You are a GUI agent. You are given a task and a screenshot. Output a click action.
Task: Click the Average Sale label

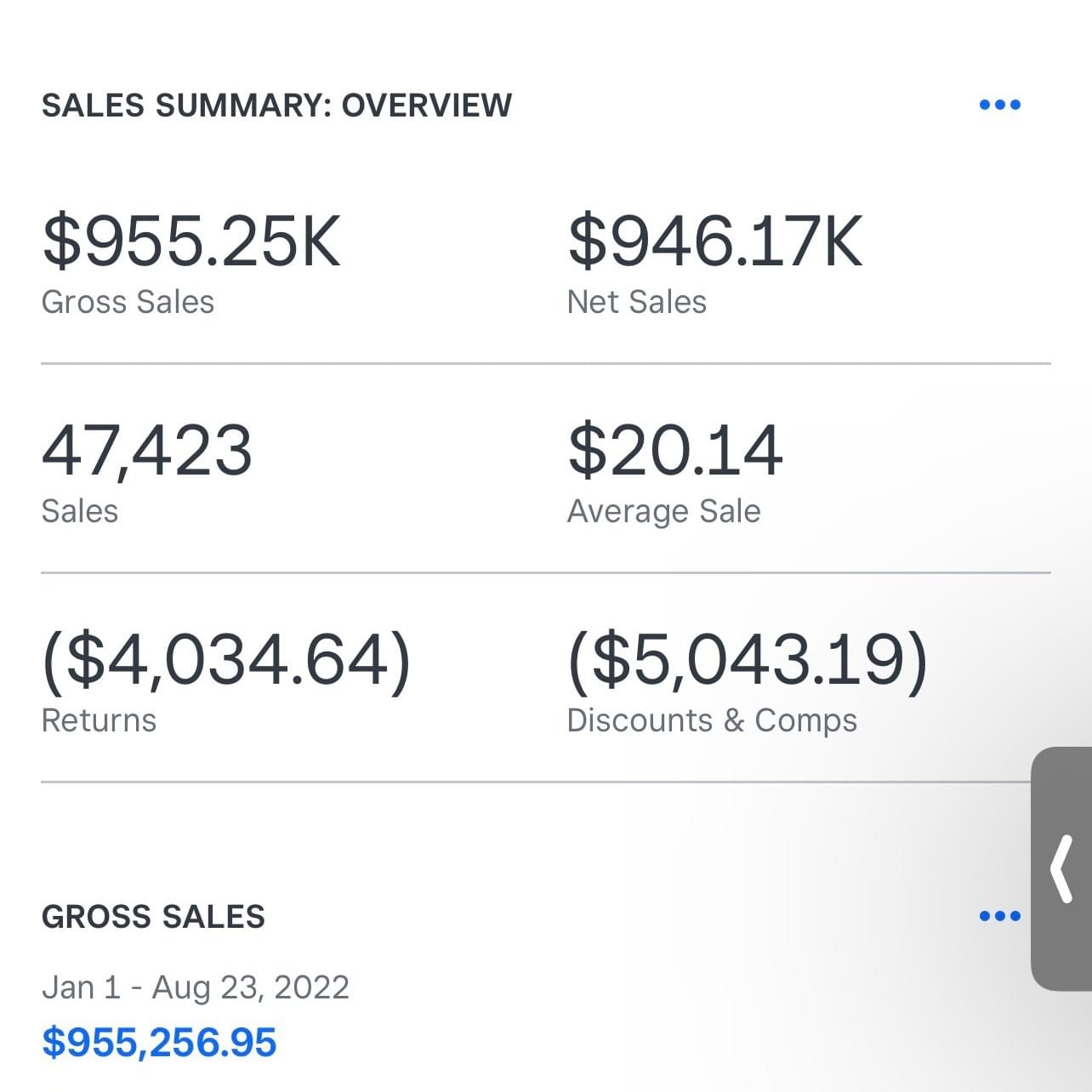[663, 511]
